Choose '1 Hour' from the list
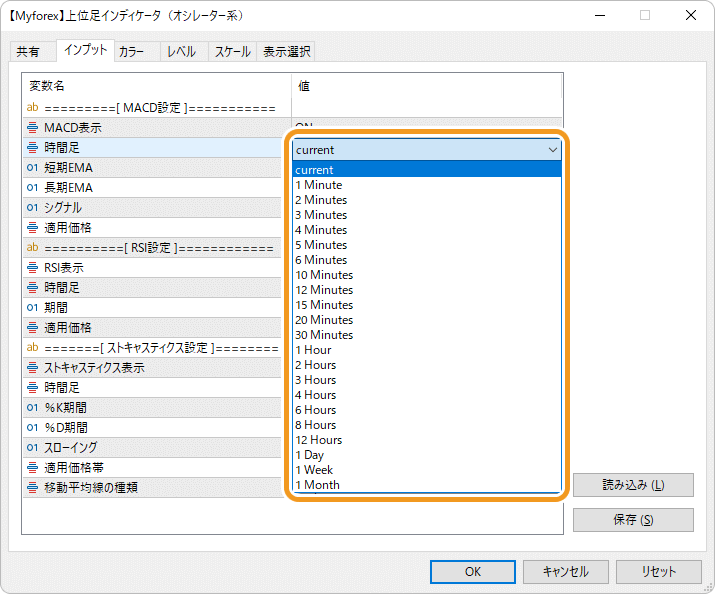 (426, 351)
